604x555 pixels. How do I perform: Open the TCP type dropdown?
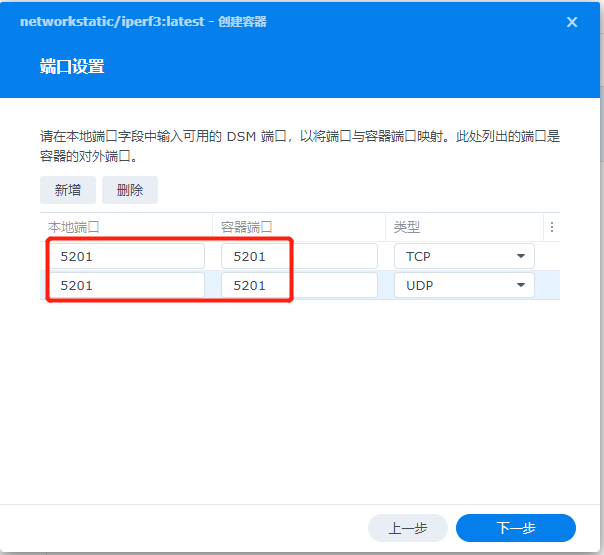pyautogui.click(x=464, y=256)
